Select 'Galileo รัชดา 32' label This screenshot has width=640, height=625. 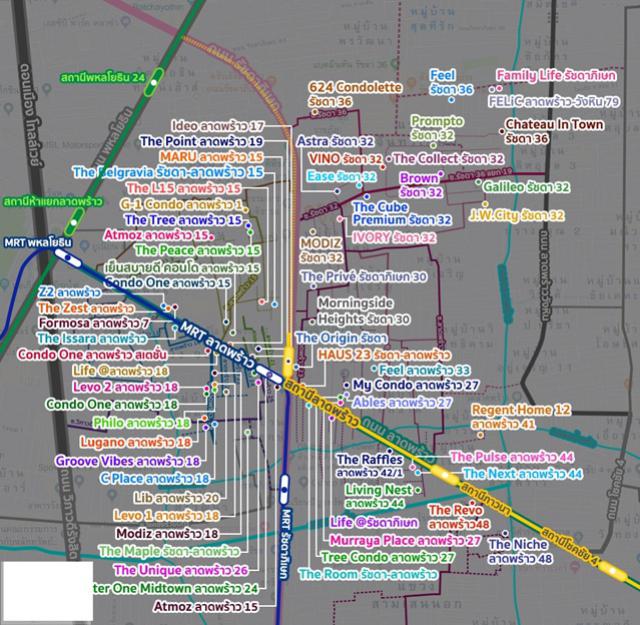[526, 187]
